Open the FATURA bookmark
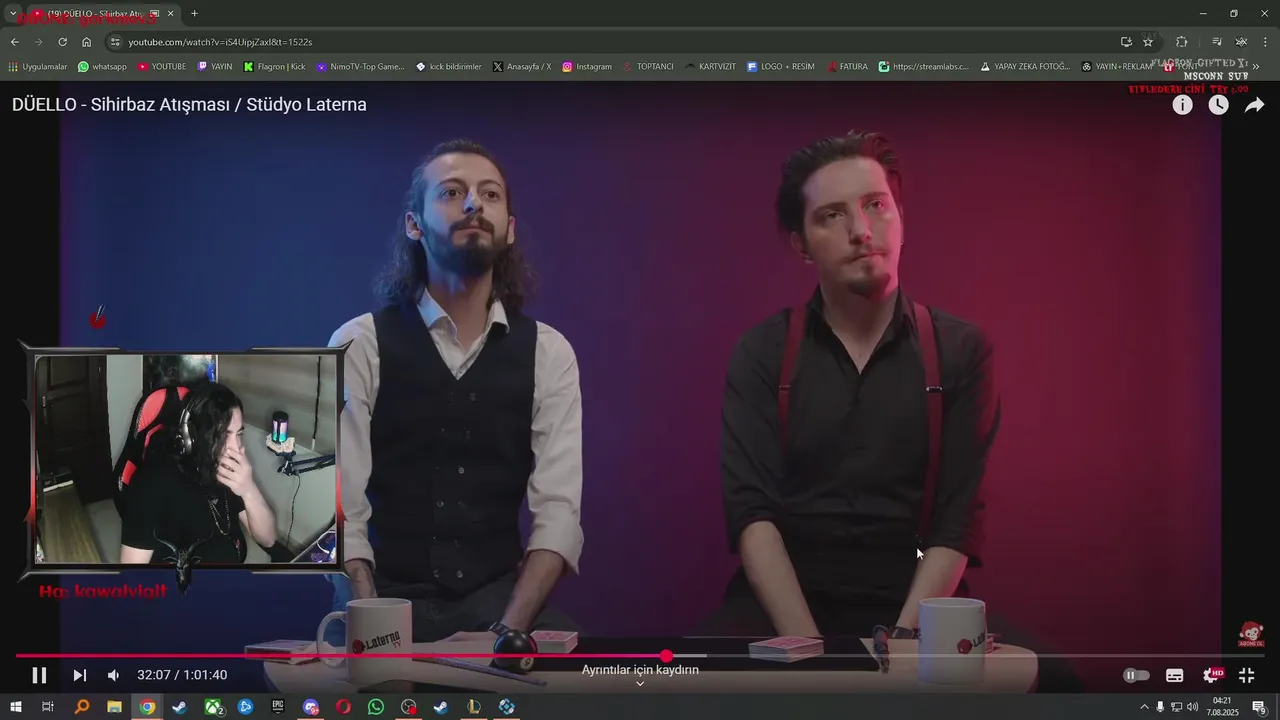Screen dimensions: 1280x720 tap(847, 67)
